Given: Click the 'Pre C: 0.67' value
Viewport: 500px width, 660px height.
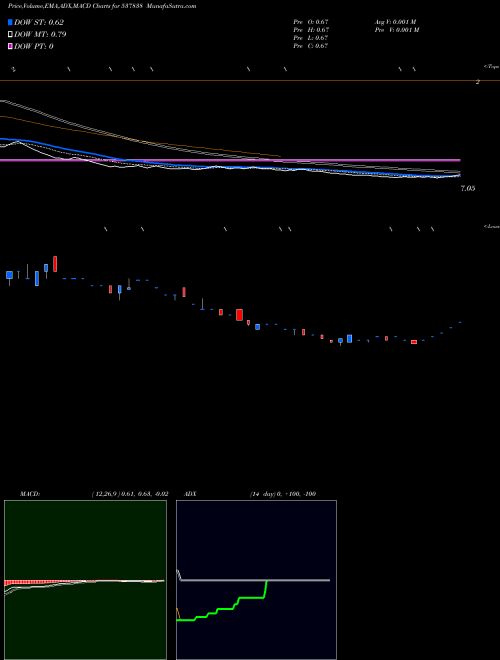Looking at the screenshot, I should (x=311, y=45).
